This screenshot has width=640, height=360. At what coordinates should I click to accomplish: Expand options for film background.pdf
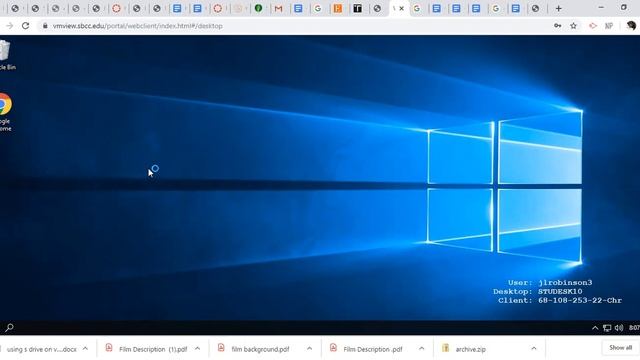[x=309, y=349]
